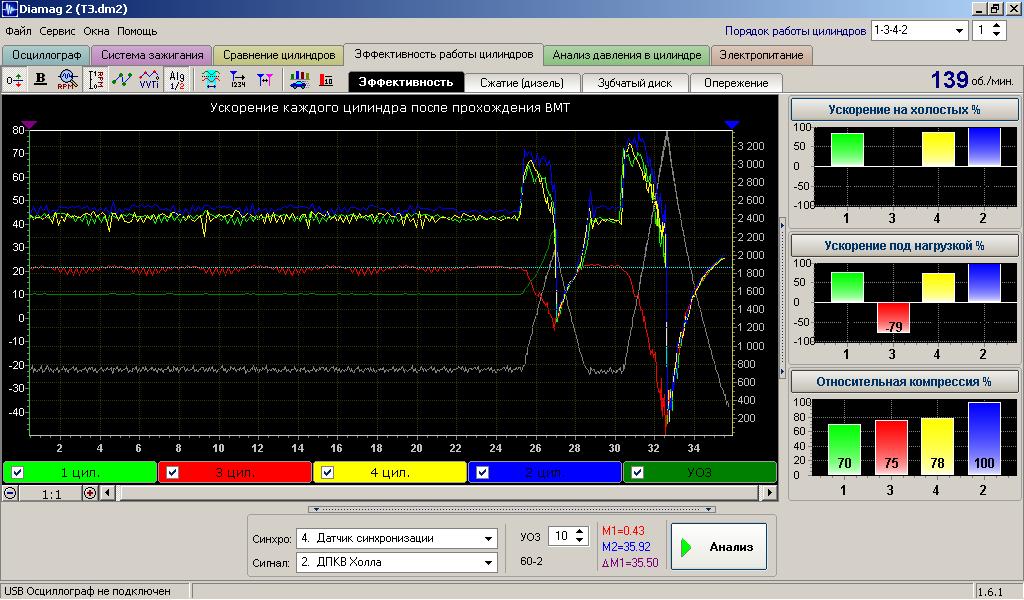Uncheck the УОЗ dark green checkbox
This screenshot has height=600, width=1024.
point(637,473)
